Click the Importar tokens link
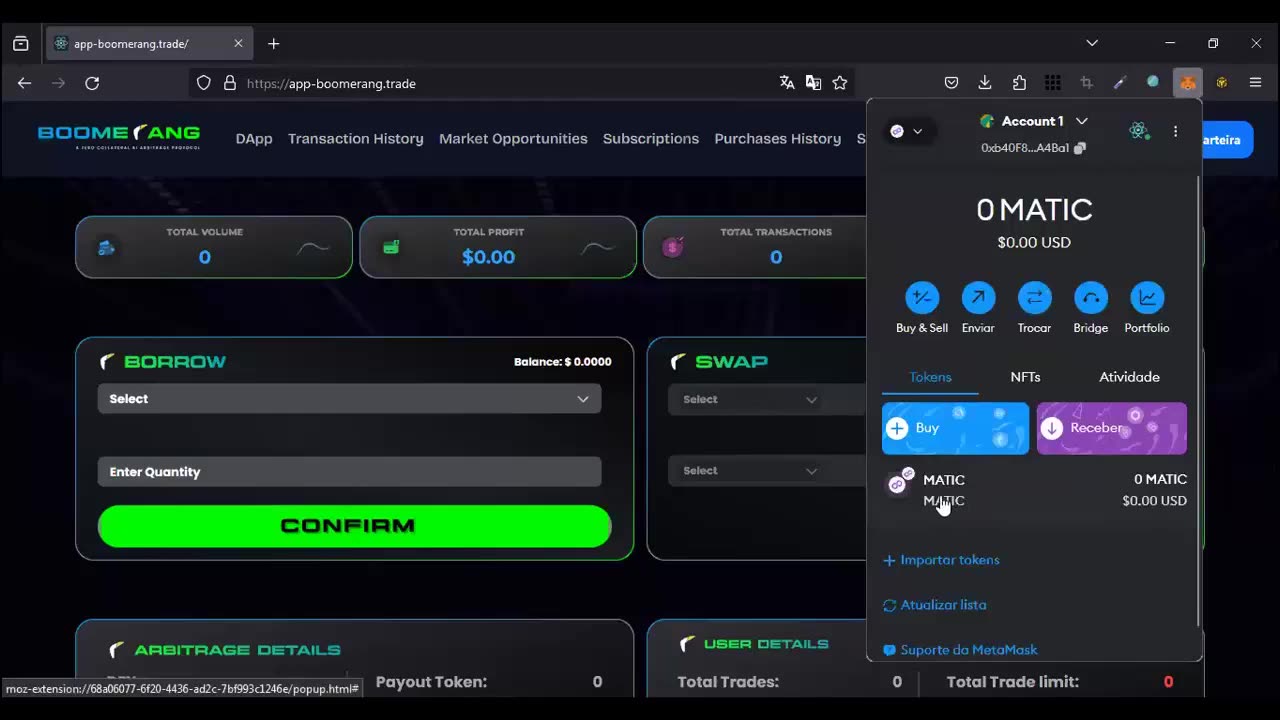The image size is (1280, 720). pos(941,560)
